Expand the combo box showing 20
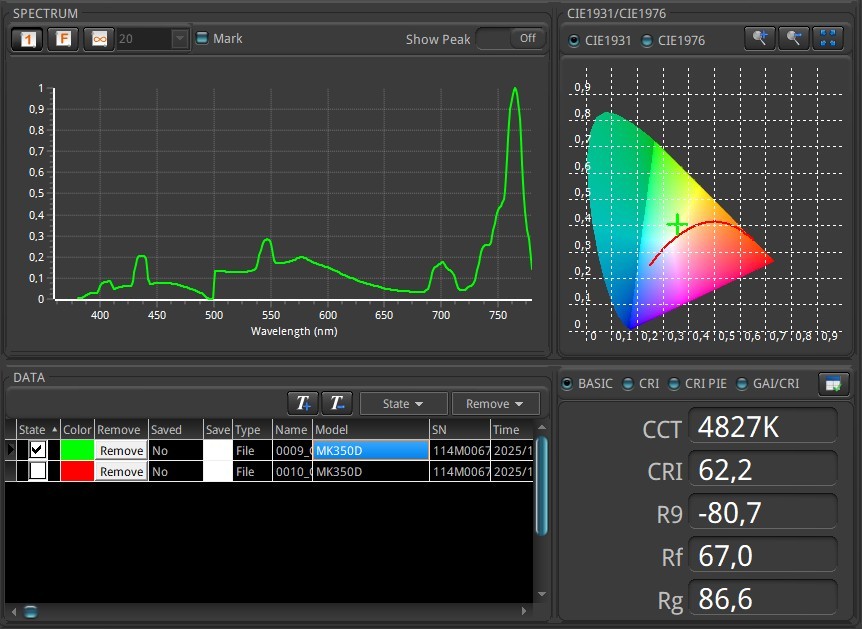Viewport: 862px width, 629px height. [x=179, y=39]
